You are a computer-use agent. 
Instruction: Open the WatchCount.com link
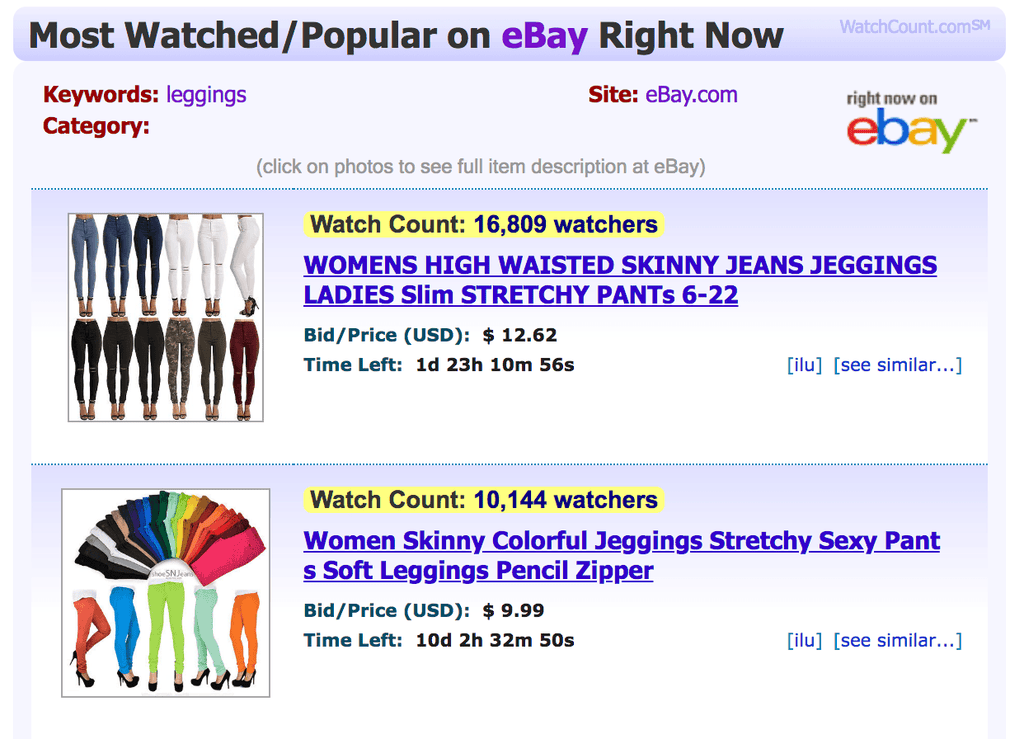tap(914, 27)
